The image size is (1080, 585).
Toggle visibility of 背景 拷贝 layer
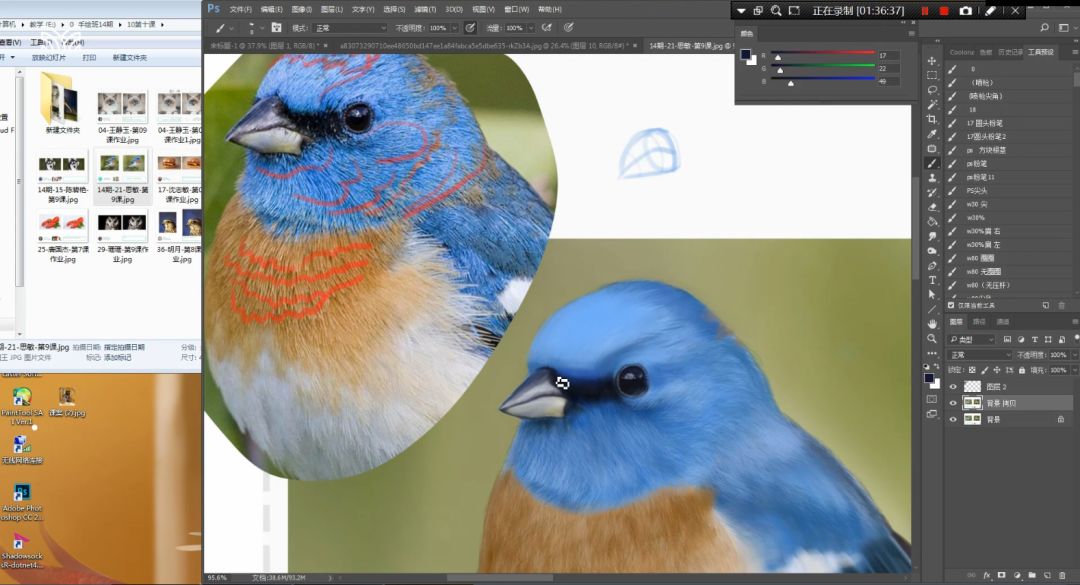952,403
